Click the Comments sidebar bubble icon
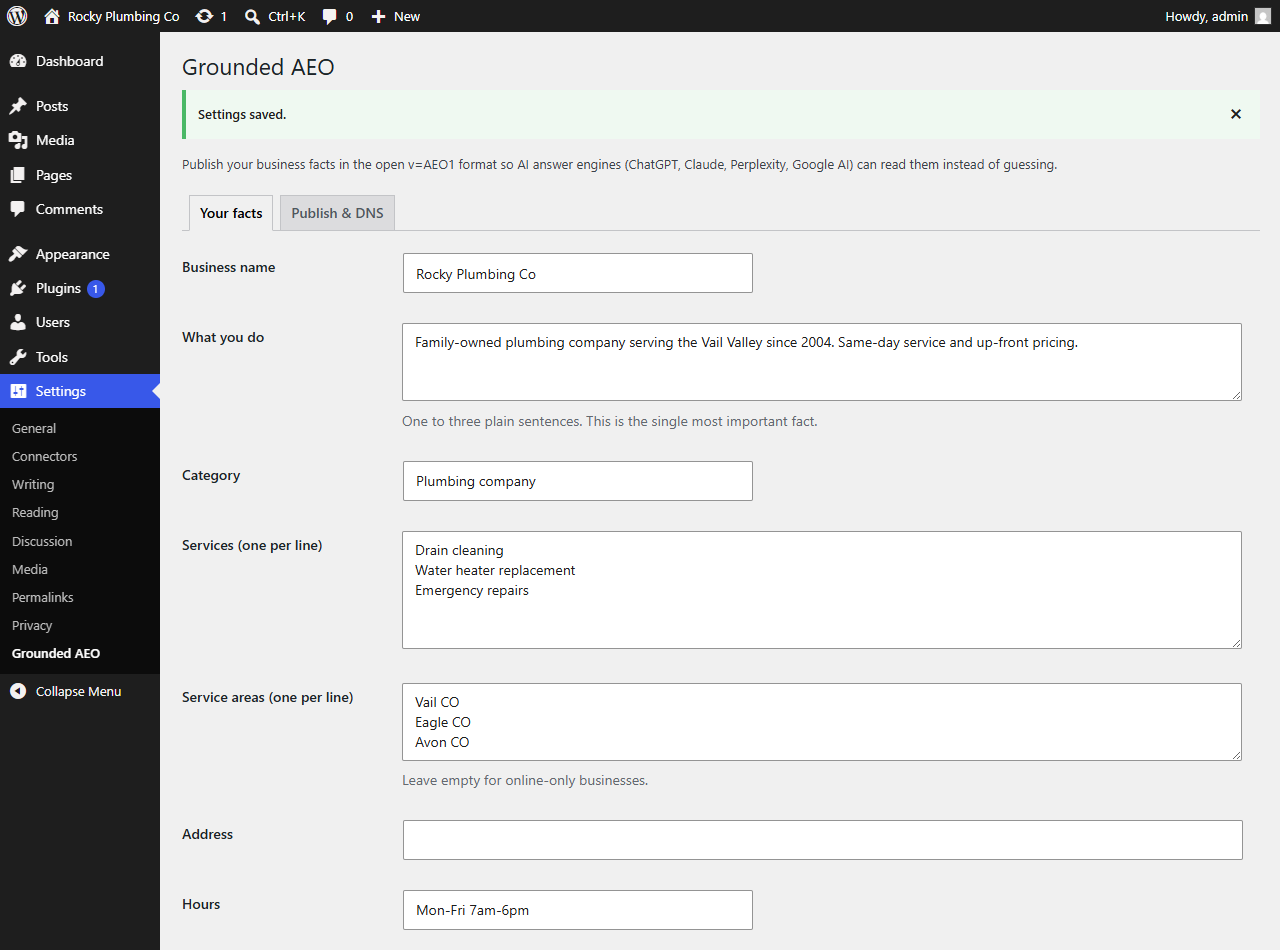The image size is (1280, 950). pyautogui.click(x=18, y=209)
